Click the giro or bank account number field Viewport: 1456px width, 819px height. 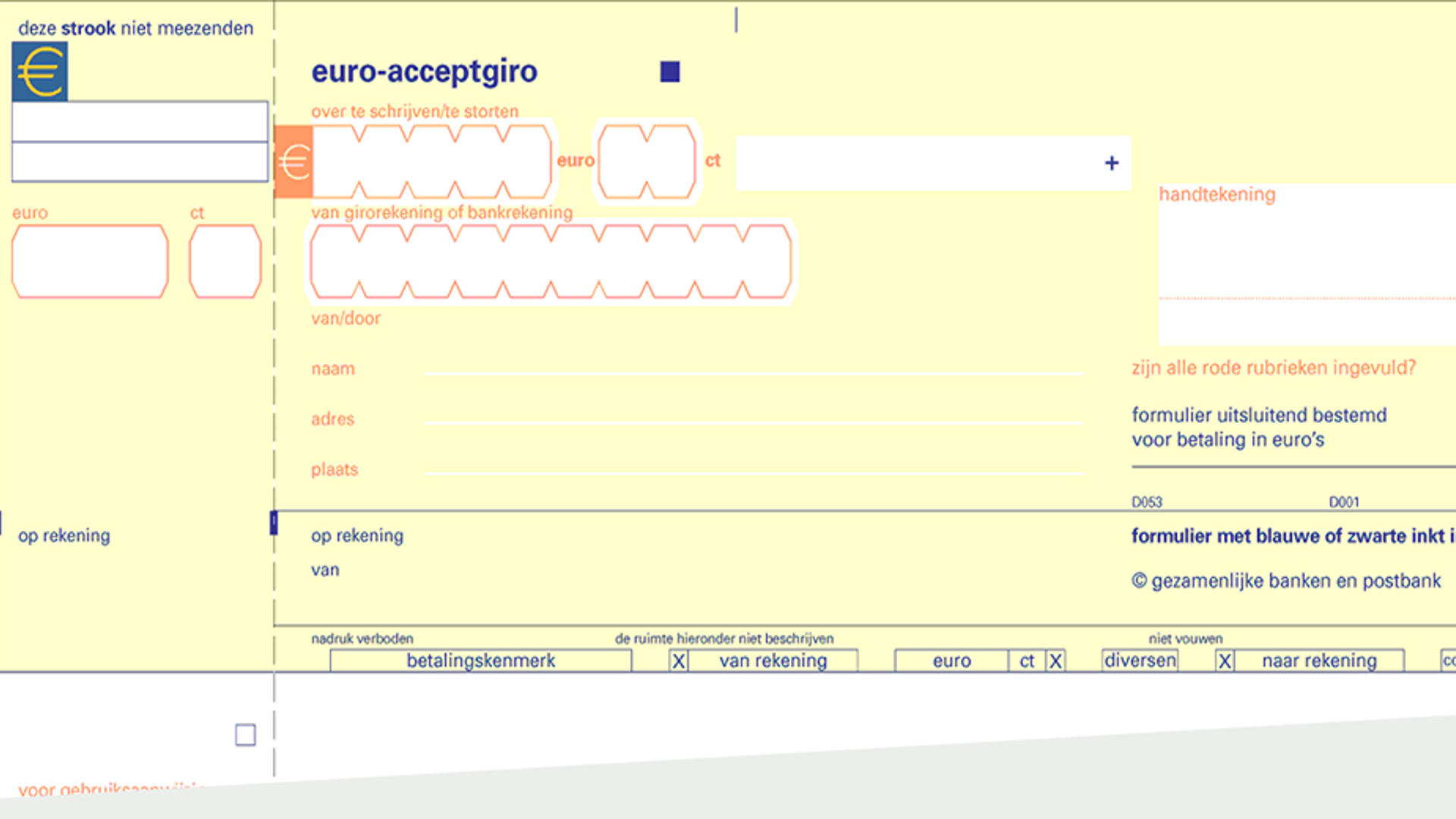pos(551,261)
